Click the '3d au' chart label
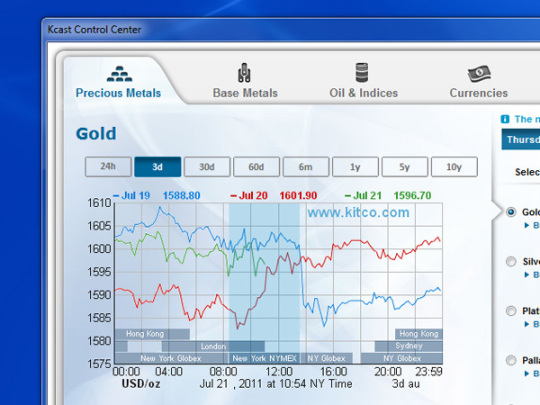 (406, 384)
